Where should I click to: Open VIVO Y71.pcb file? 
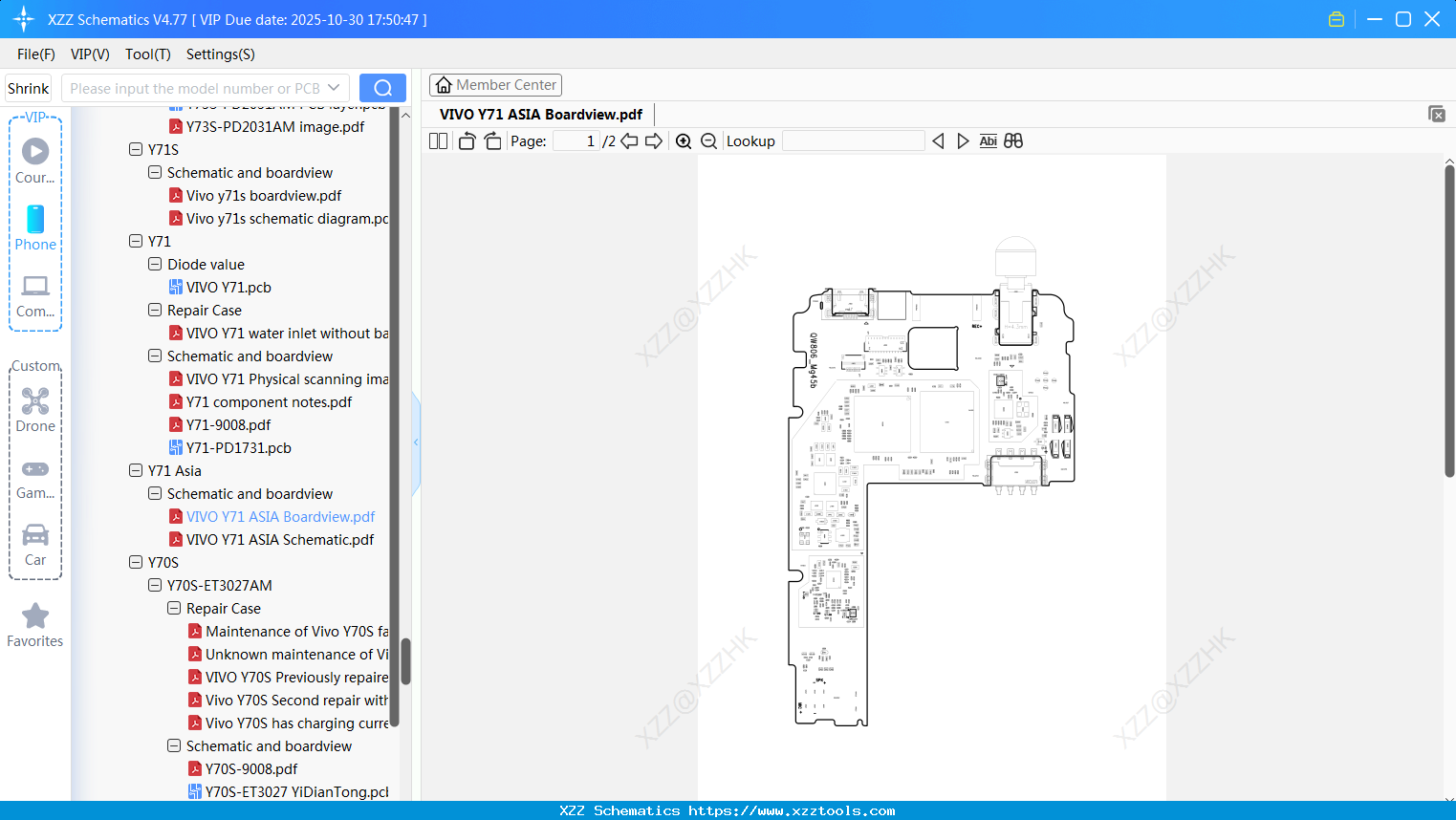point(220,287)
